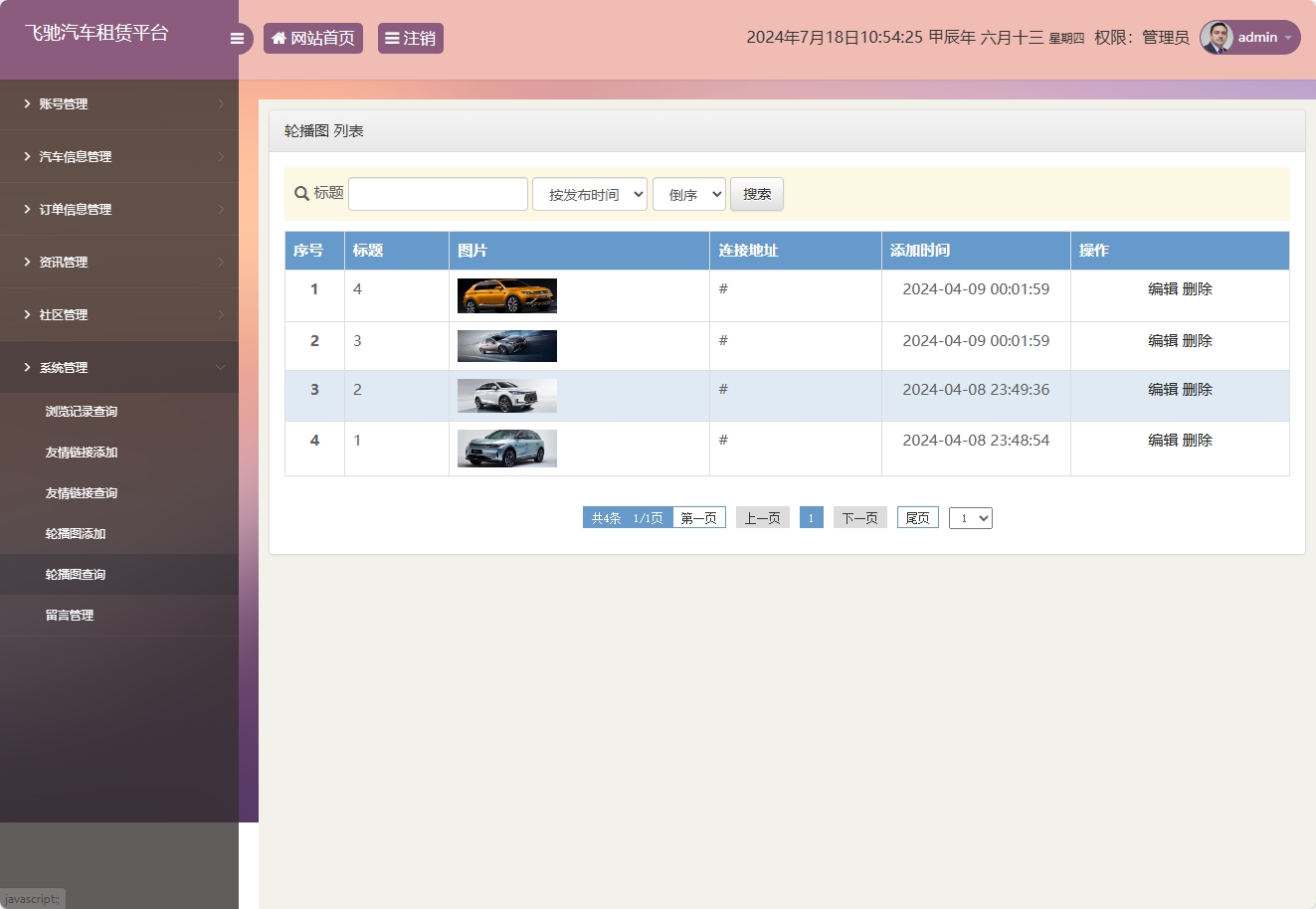The width and height of the screenshot is (1316, 909).
Task: Select the page number dropdown in pagination
Action: (x=970, y=518)
